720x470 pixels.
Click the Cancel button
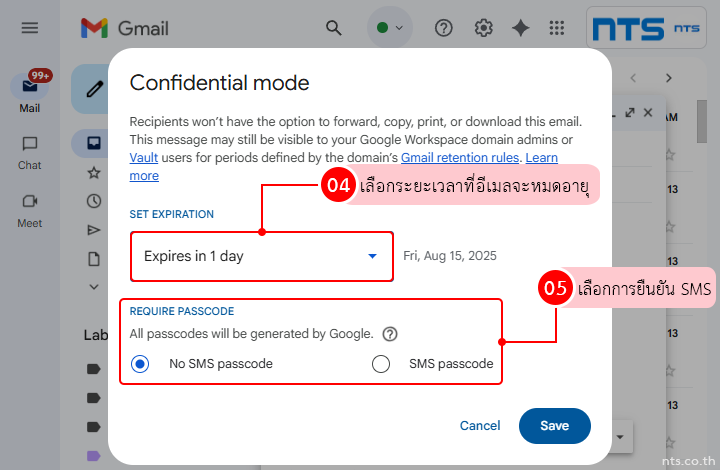pos(480,425)
